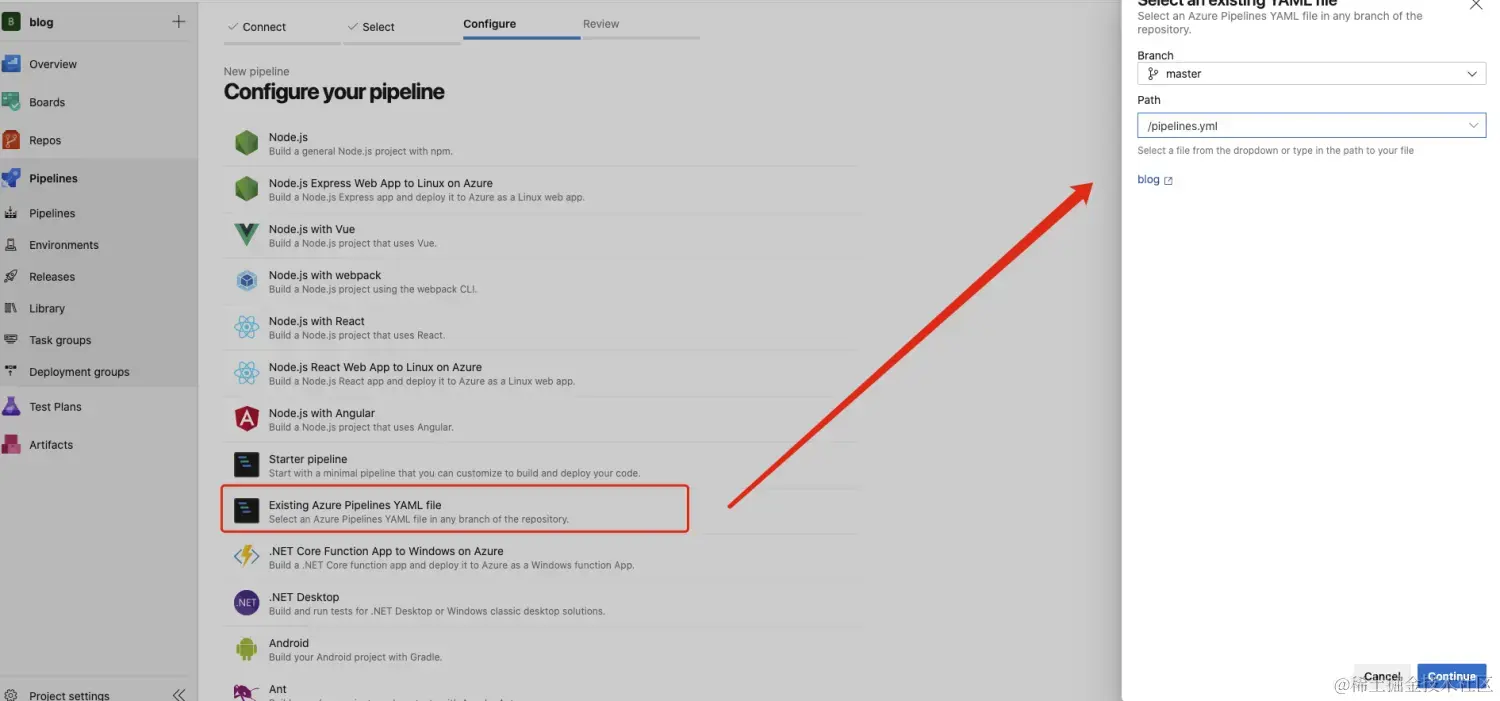Click the Releases sidebar label
1500x701 pixels.
click(x=52, y=277)
